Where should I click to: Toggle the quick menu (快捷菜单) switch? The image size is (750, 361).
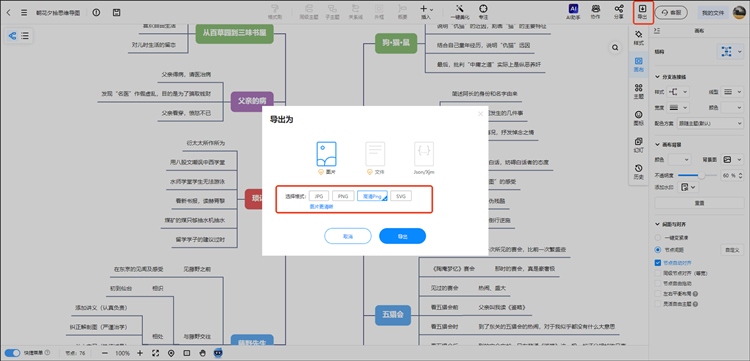pos(13,353)
